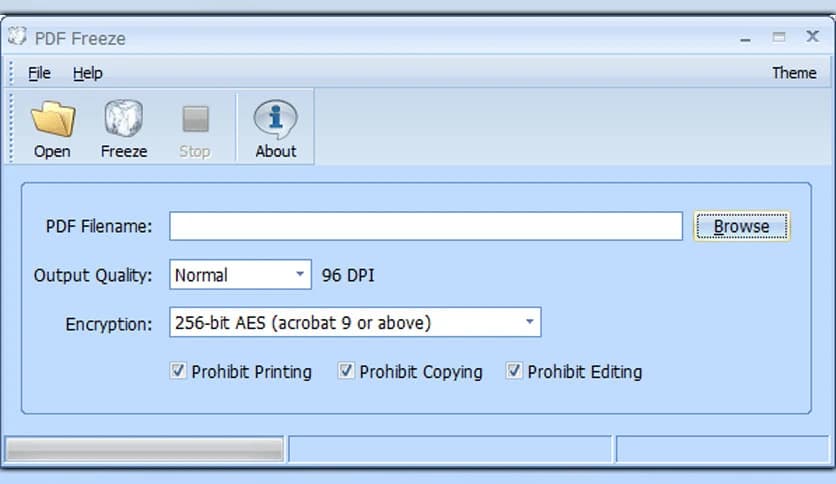The width and height of the screenshot is (836, 484).
Task: Start freezing with the ice cube icon
Action: [124, 118]
